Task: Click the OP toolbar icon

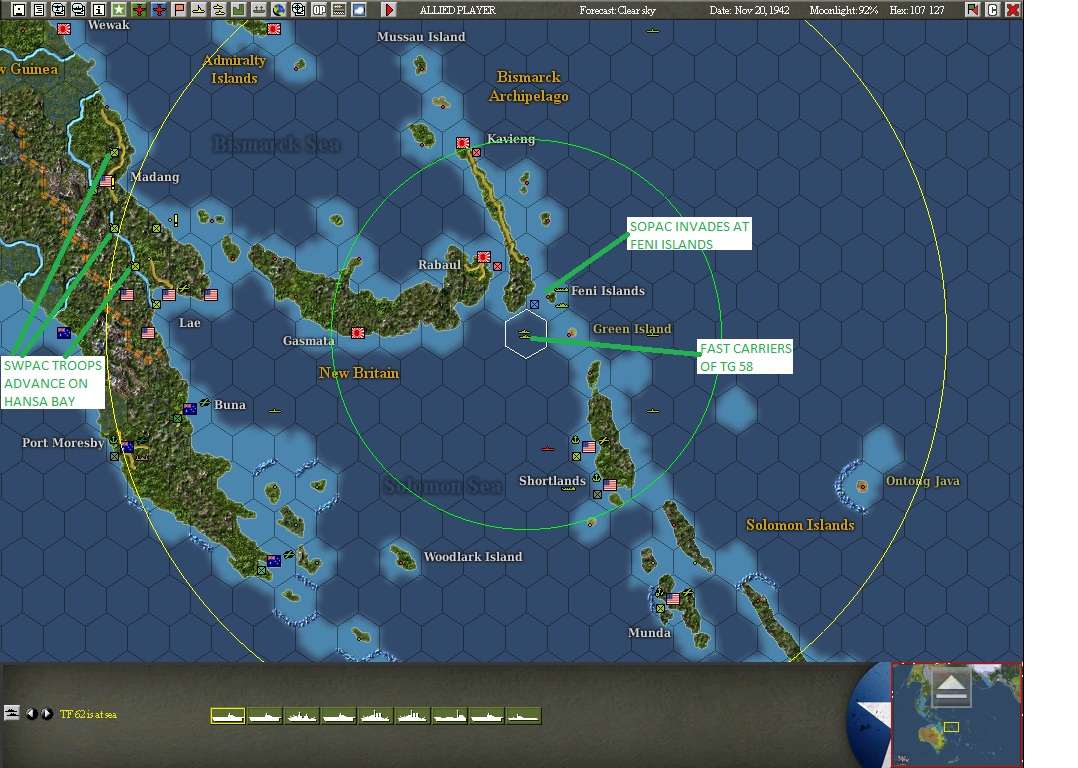Action: (319, 10)
